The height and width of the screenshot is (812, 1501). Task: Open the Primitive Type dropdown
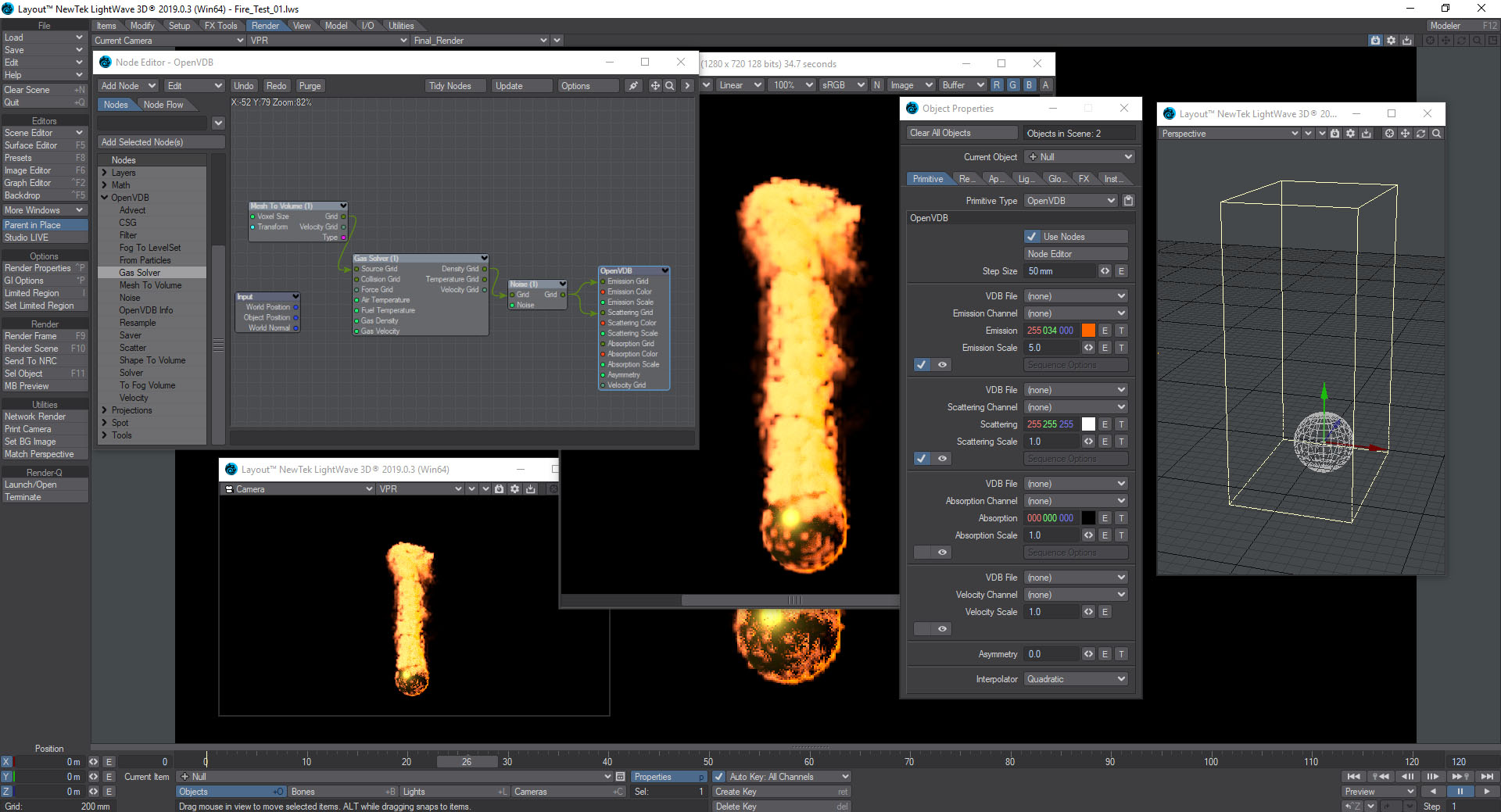pos(1070,201)
